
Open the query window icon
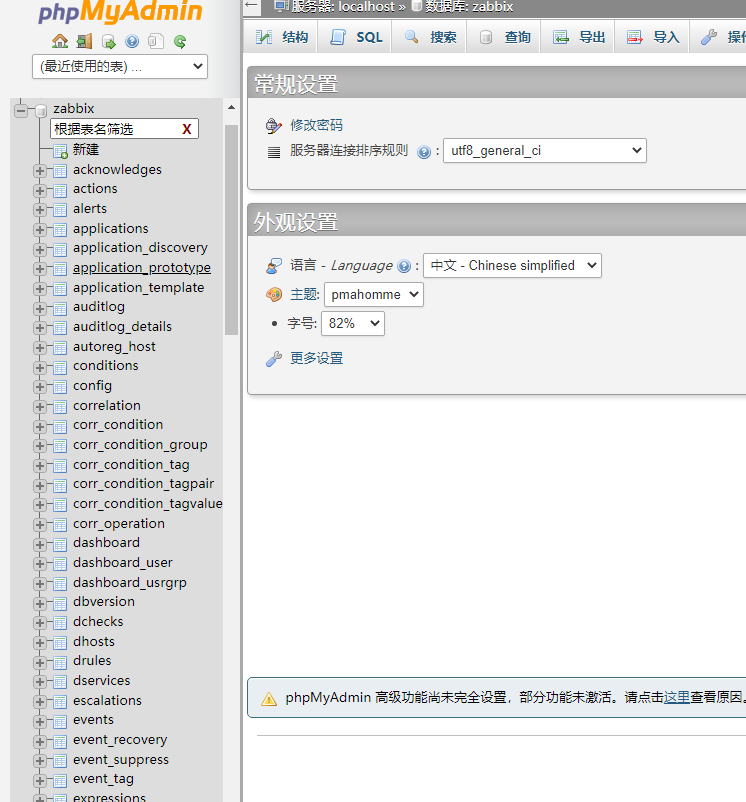pos(108,42)
